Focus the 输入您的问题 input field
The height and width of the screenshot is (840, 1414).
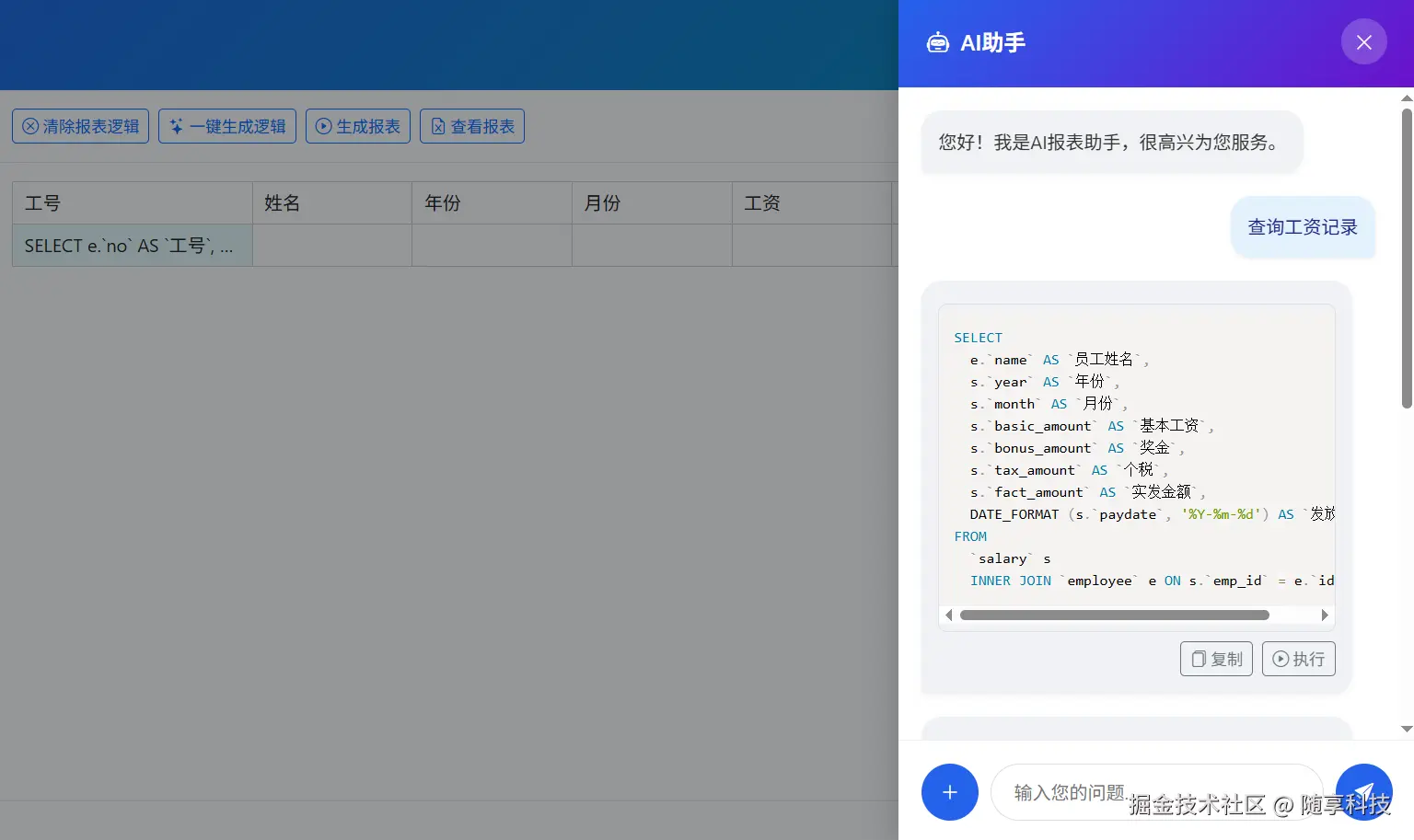coord(1156,792)
